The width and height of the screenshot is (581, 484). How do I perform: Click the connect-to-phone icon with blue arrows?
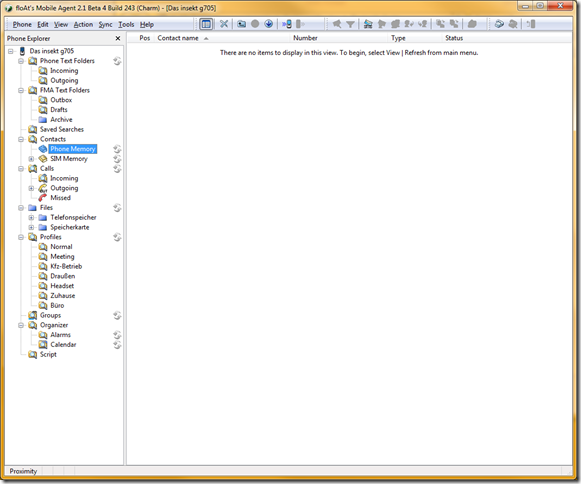click(x=287, y=24)
